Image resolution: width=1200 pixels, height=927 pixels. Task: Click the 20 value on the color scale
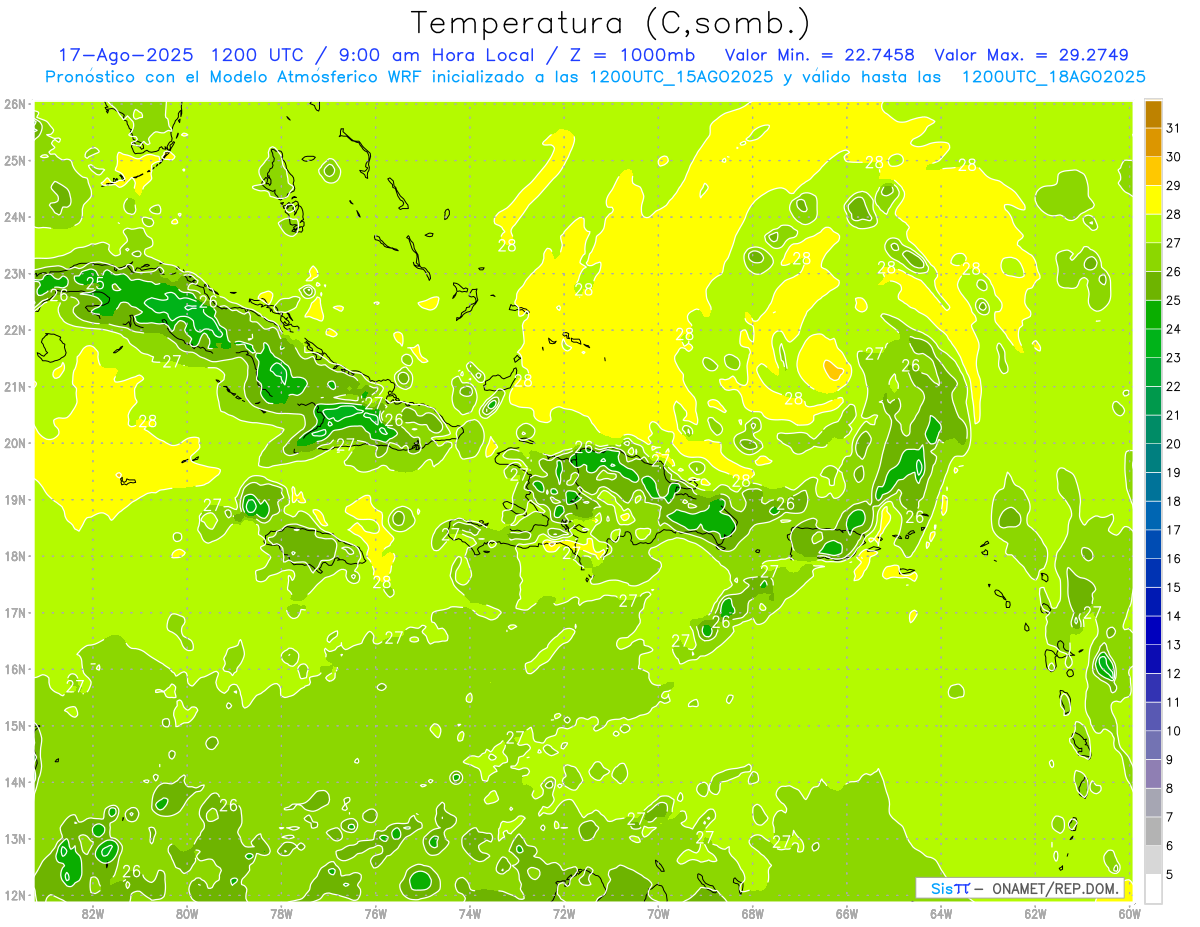coord(1174,444)
